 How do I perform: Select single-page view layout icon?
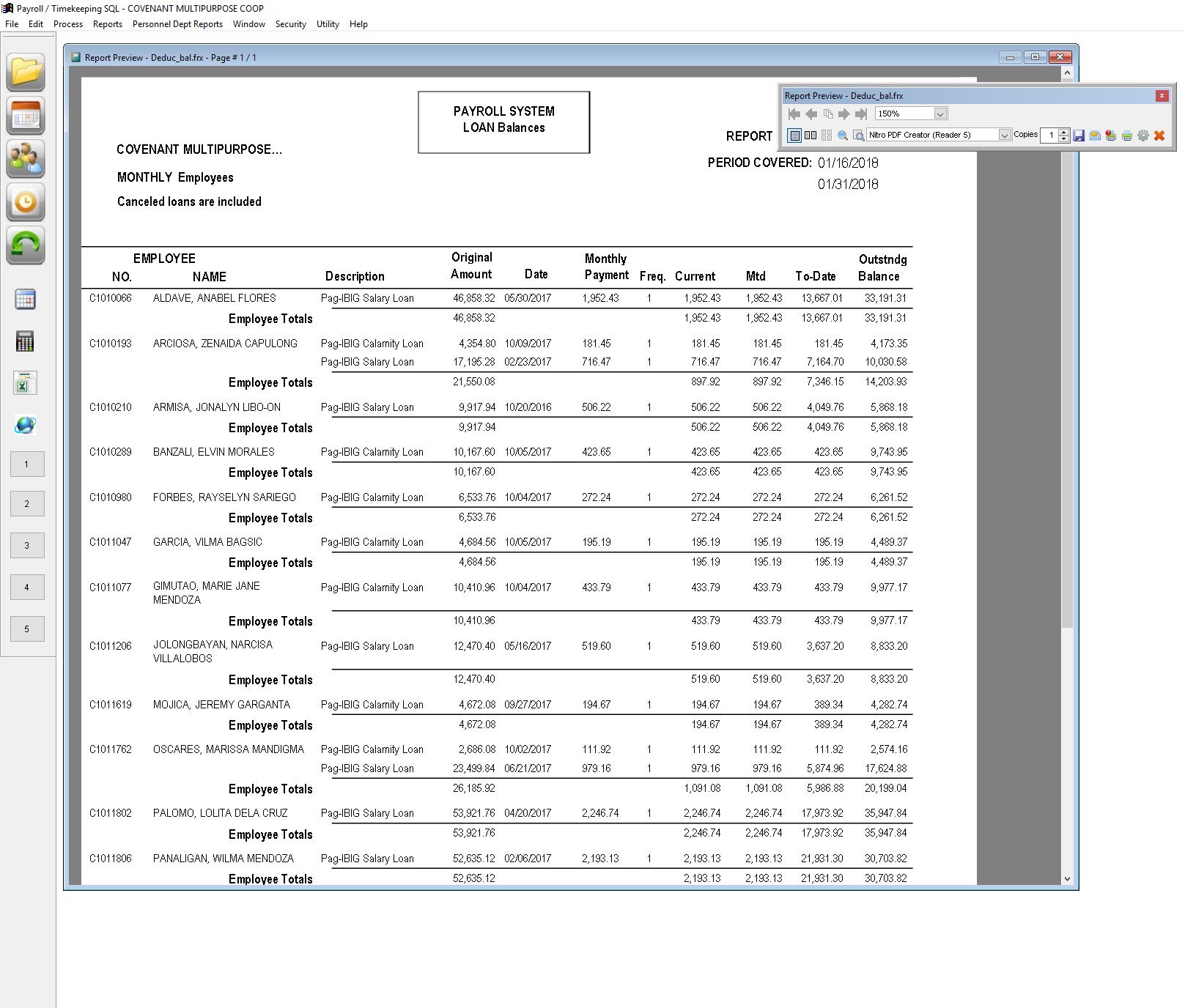(794, 136)
